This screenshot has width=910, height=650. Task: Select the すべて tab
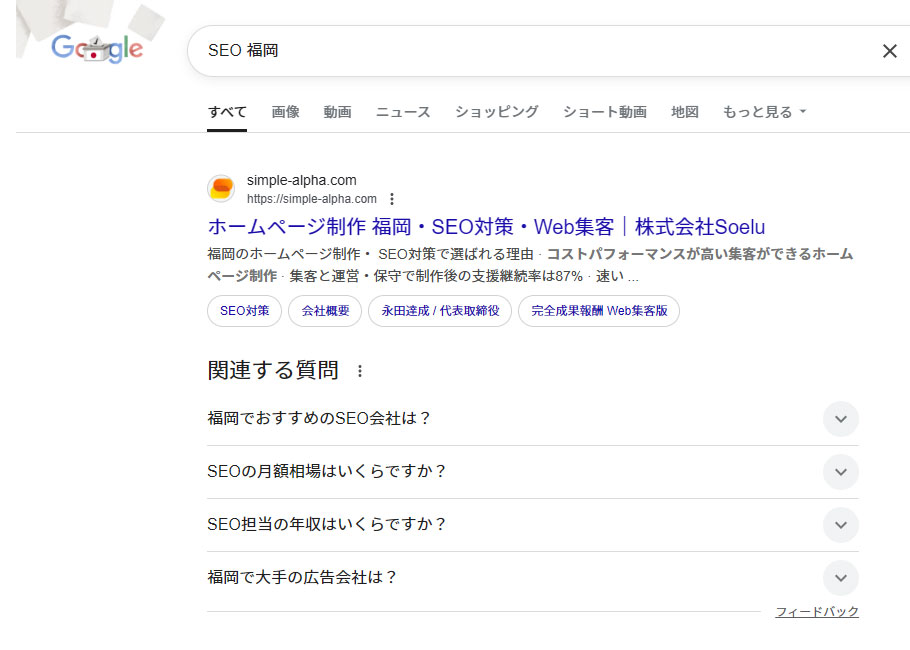pyautogui.click(x=227, y=112)
